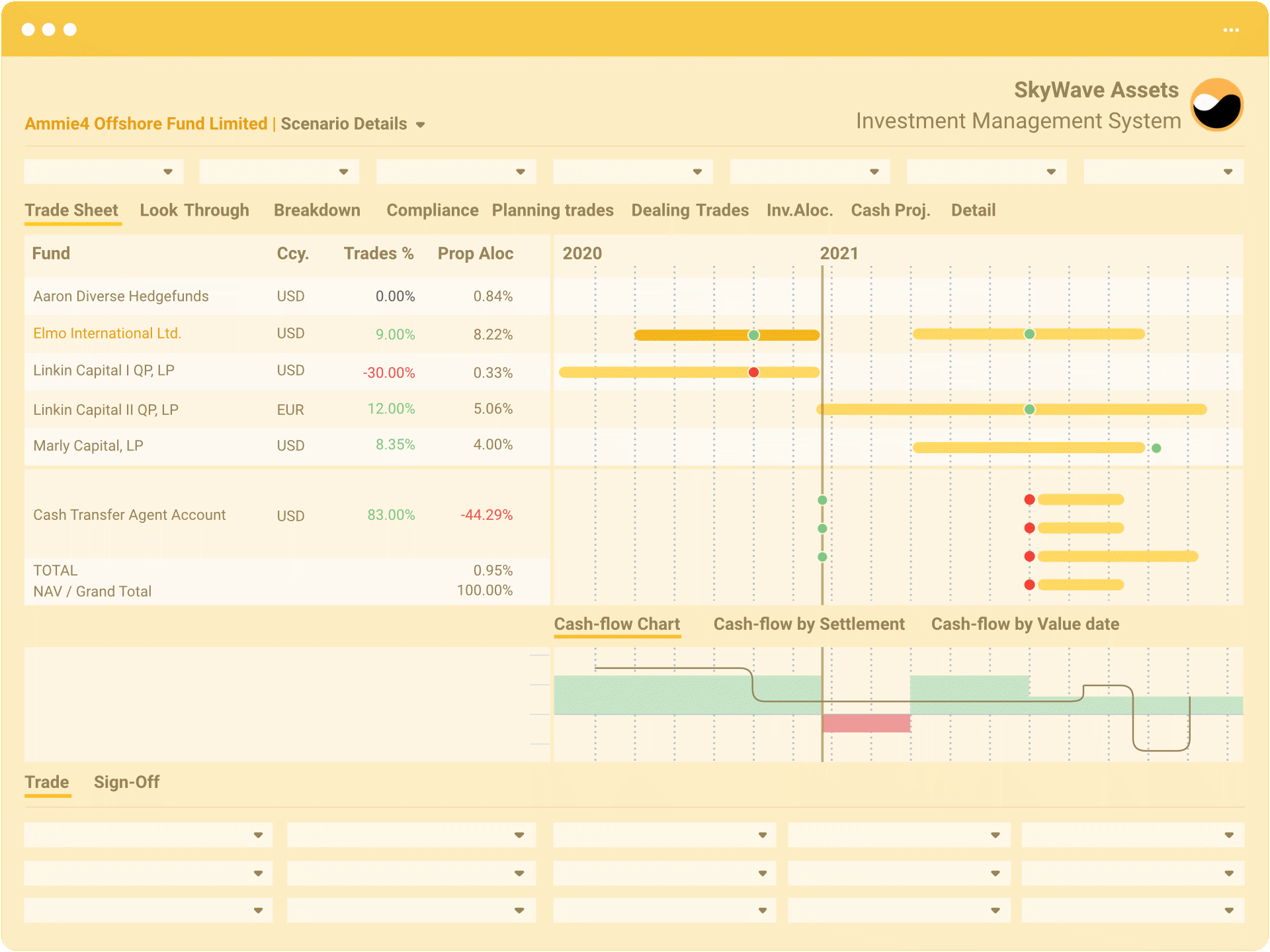Click green marker on Elmo International 2020 bar

[x=753, y=335]
